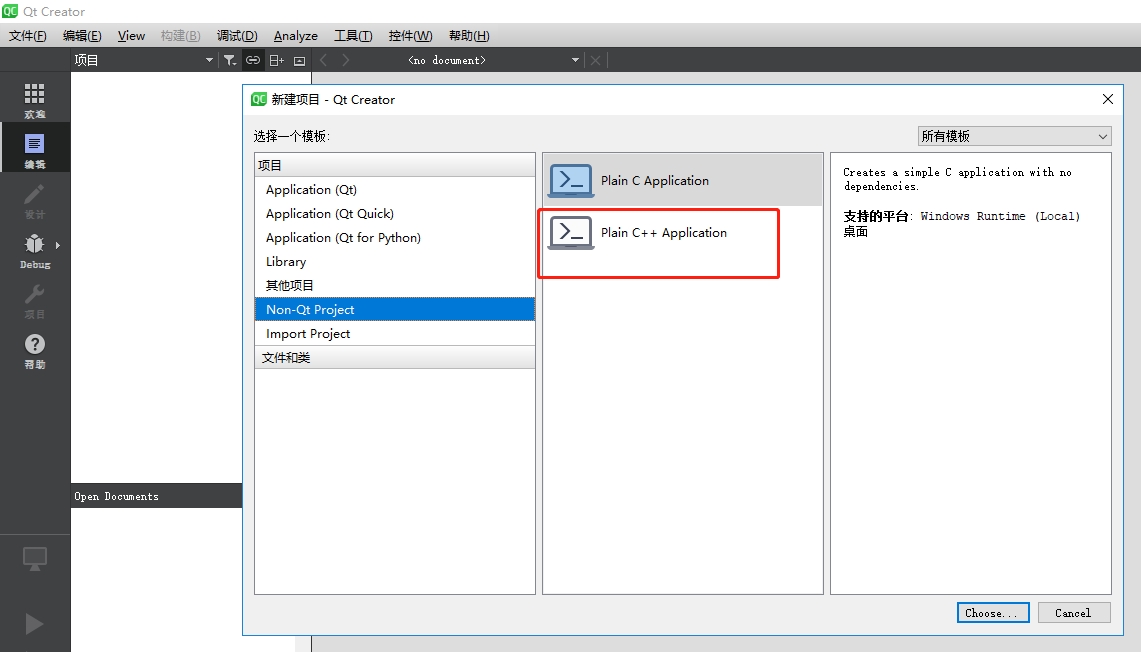
Task: Open the 文件(F) menu
Action: pos(28,36)
